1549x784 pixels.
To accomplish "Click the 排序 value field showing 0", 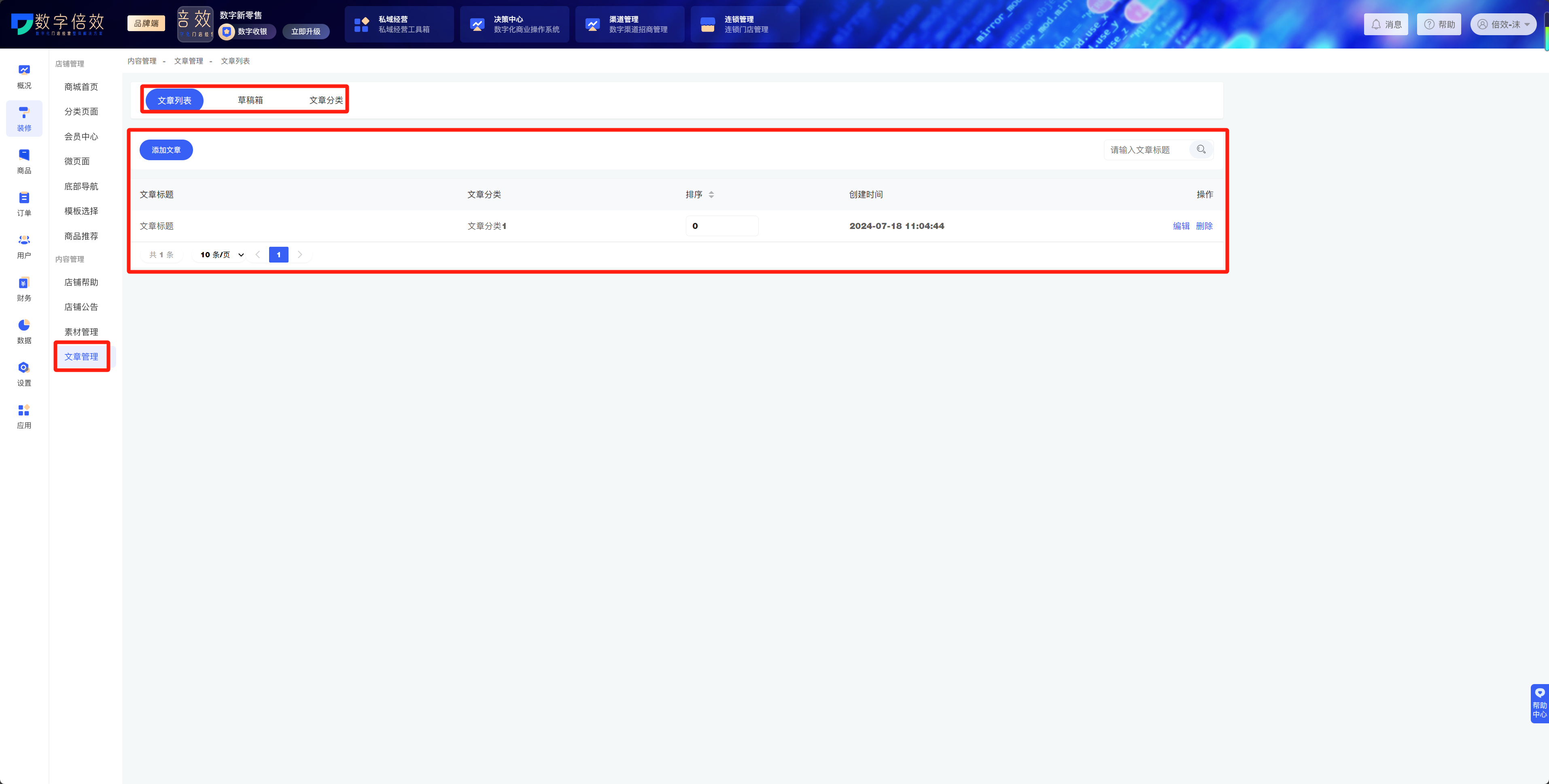I will coord(721,226).
